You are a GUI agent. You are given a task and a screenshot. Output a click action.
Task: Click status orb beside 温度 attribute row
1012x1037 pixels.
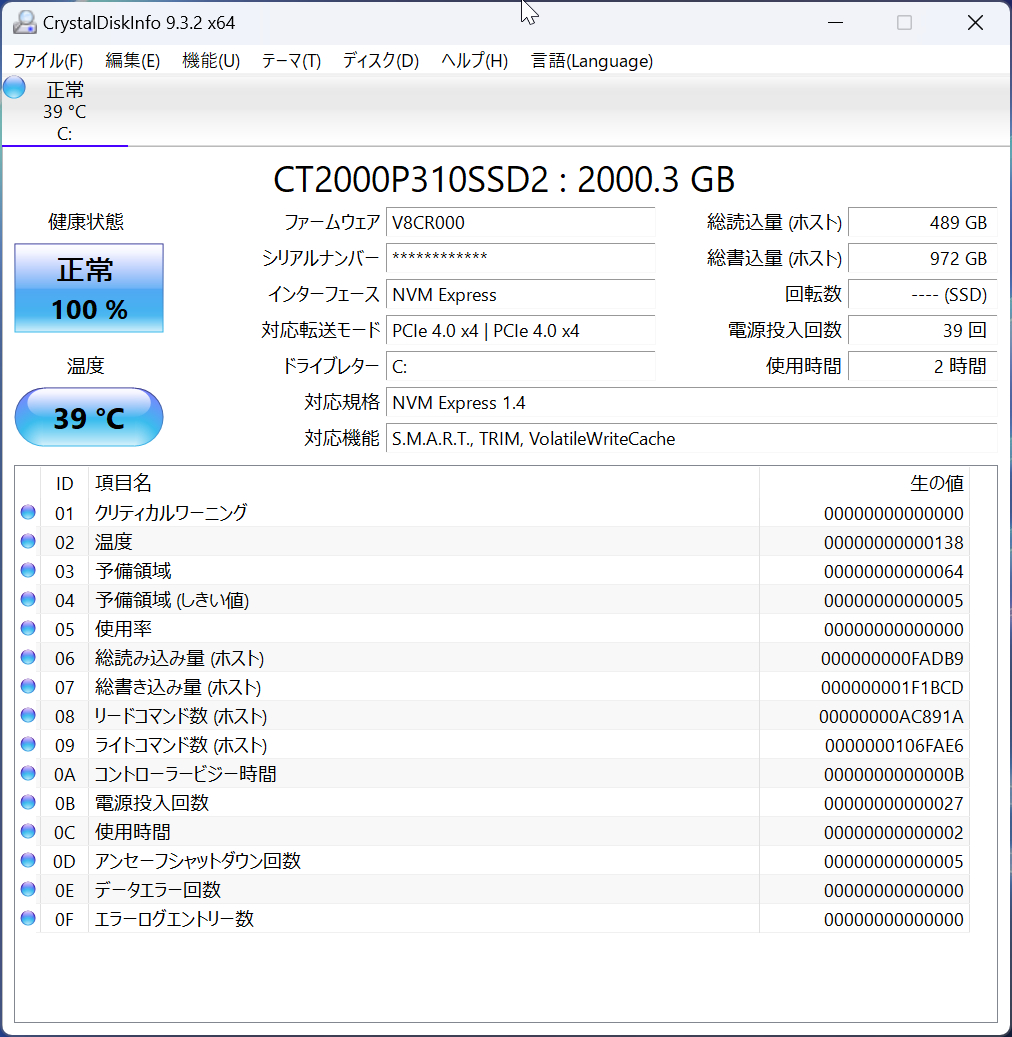28,542
